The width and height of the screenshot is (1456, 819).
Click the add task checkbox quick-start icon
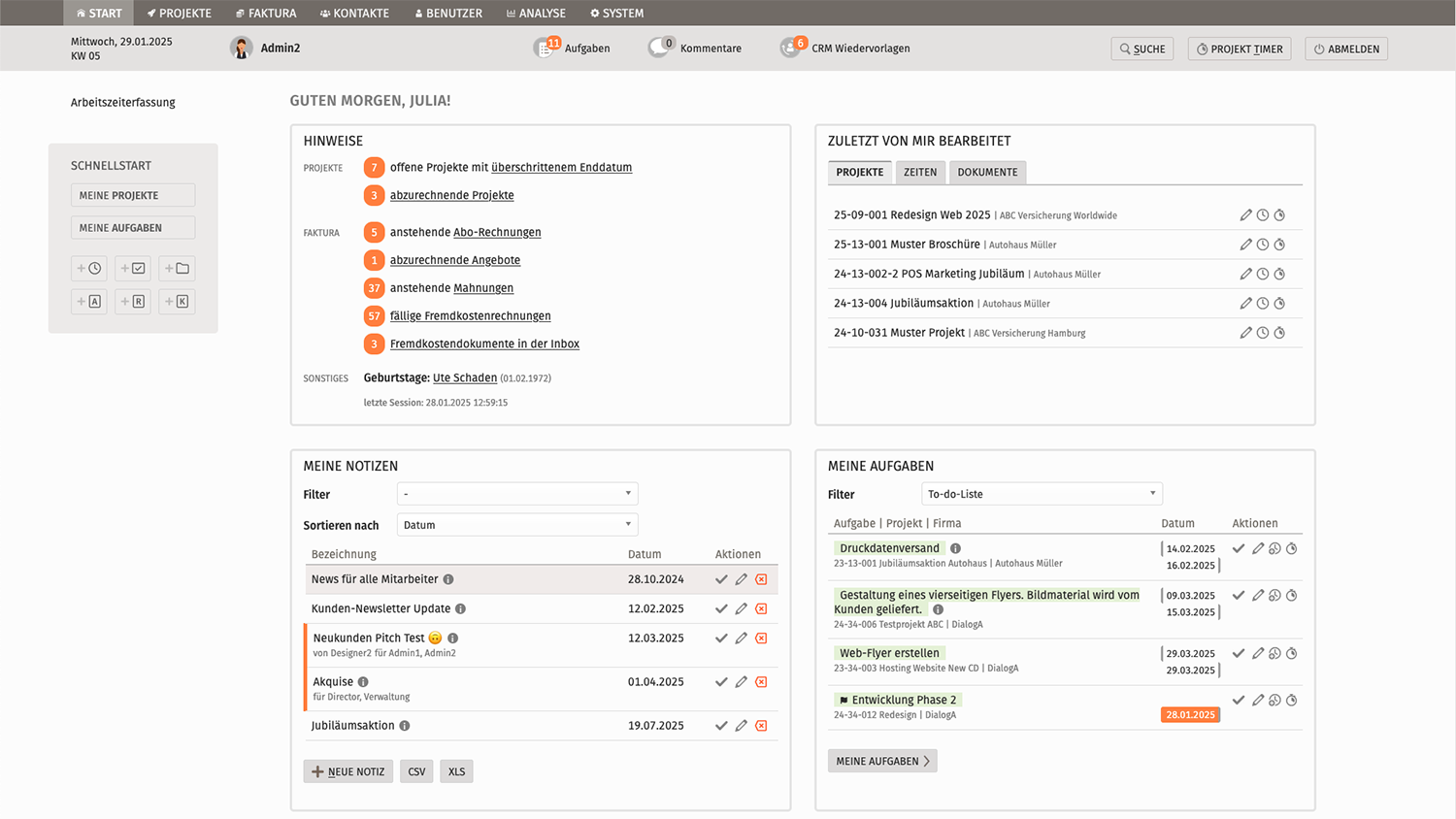[133, 269]
